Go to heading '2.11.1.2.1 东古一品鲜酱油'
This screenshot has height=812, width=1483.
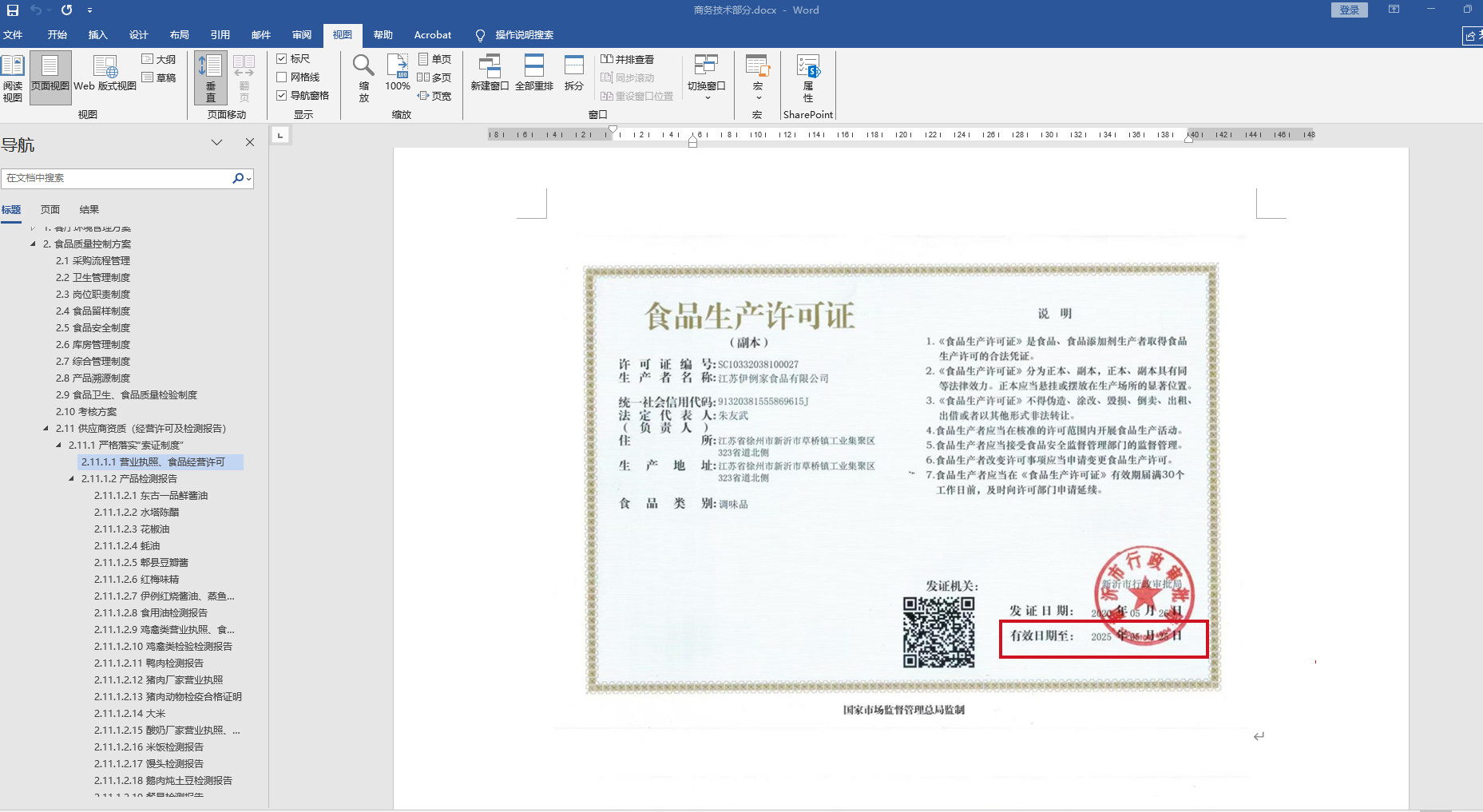pos(151,496)
